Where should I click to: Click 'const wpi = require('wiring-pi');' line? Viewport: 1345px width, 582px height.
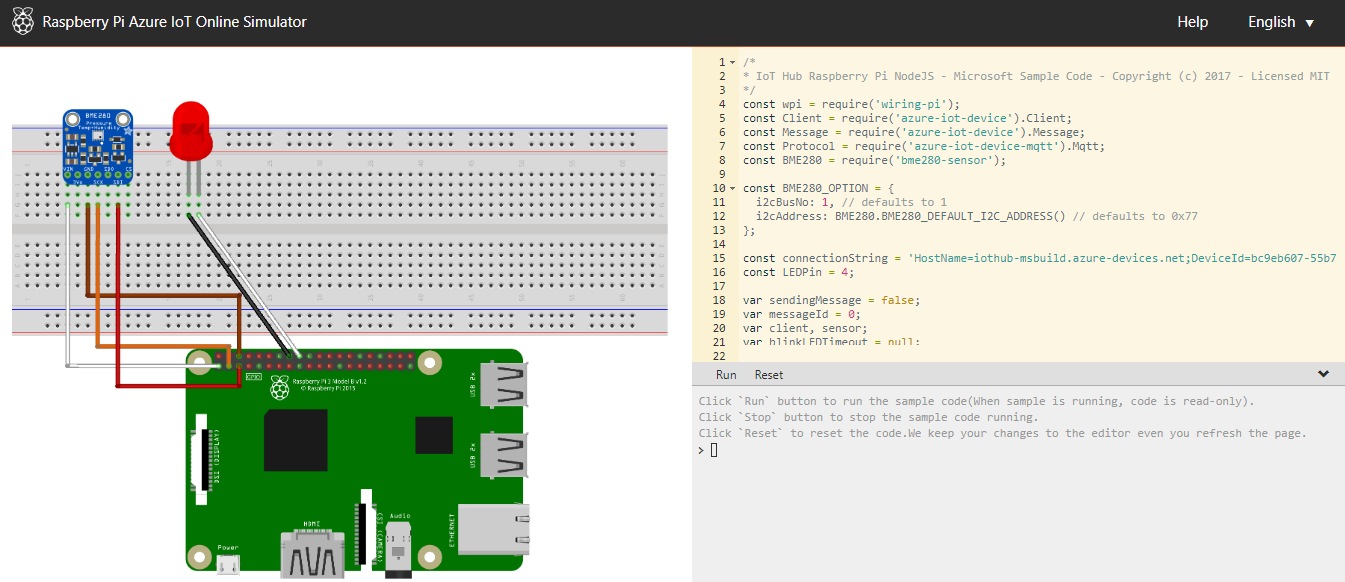[851, 104]
